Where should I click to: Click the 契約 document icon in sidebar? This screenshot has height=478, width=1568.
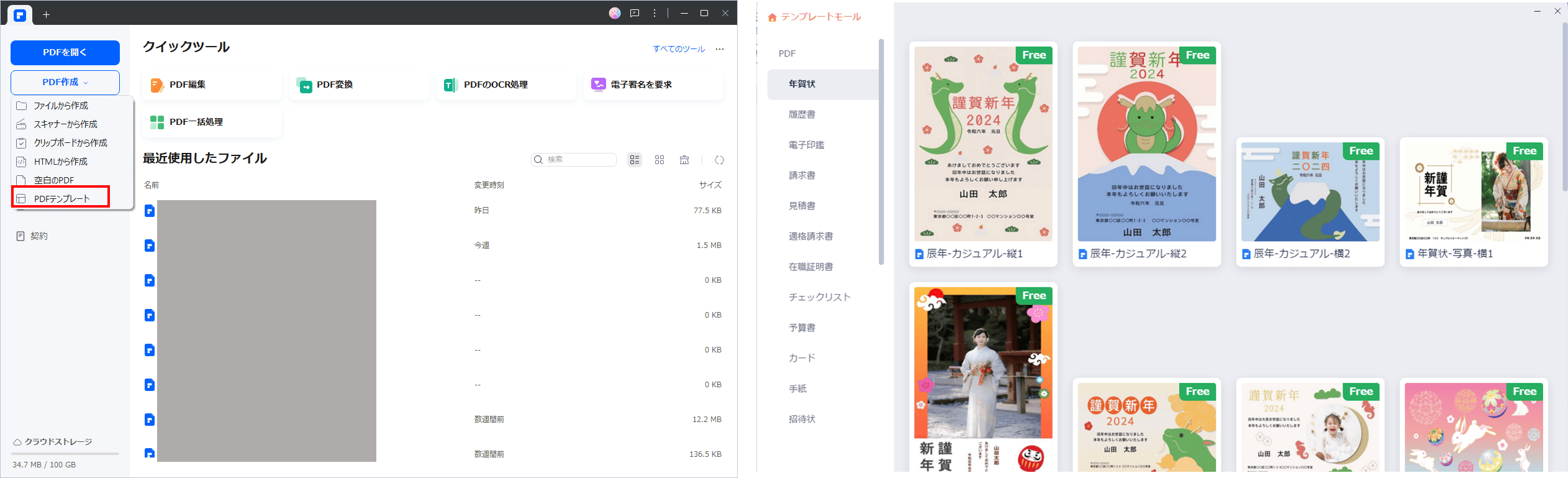[x=20, y=236]
